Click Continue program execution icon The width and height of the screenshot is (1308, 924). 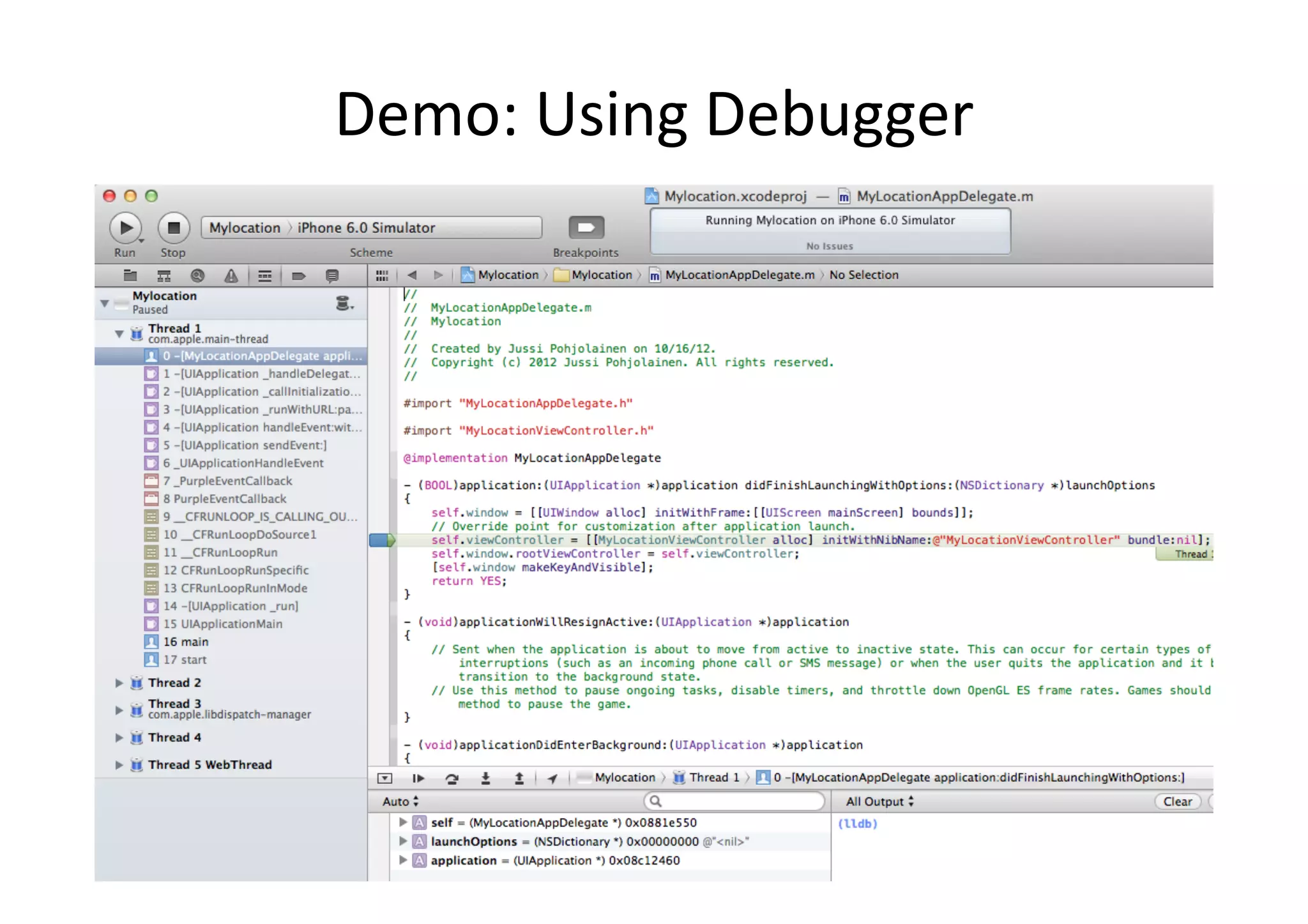coord(418,778)
